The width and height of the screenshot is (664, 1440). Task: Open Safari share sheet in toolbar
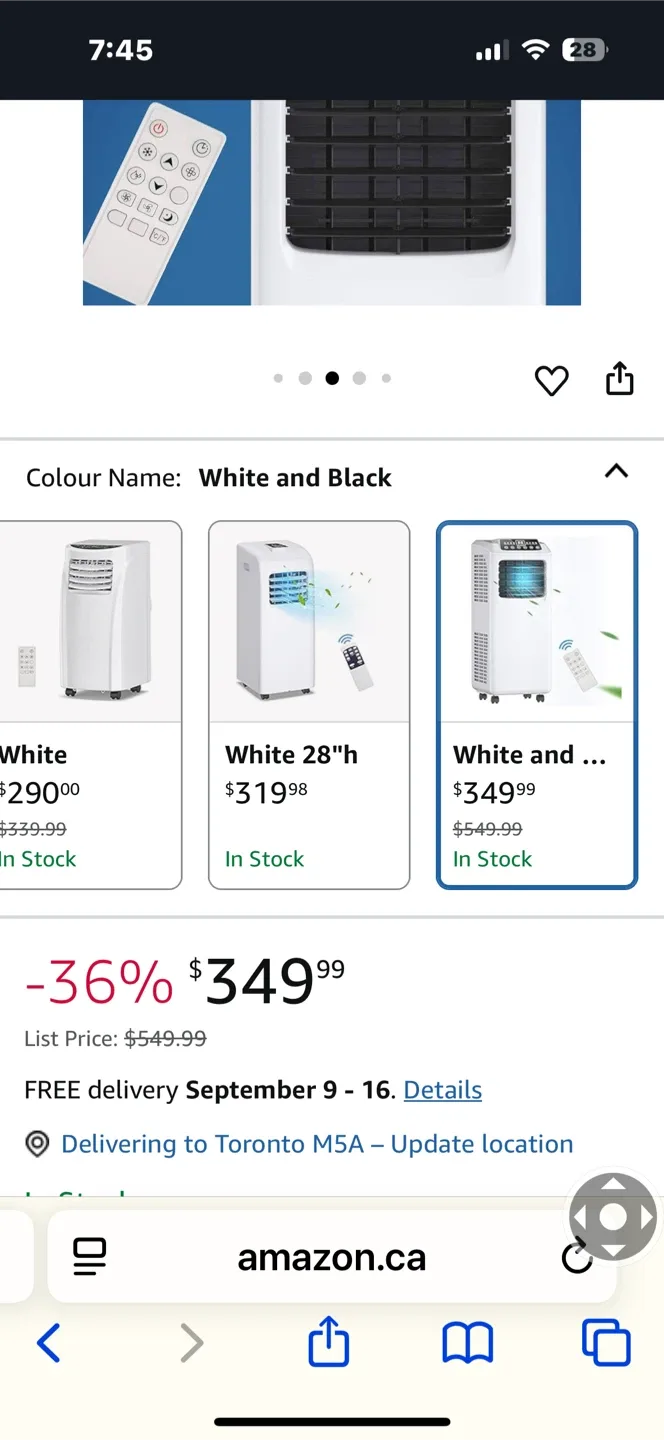tap(329, 1342)
